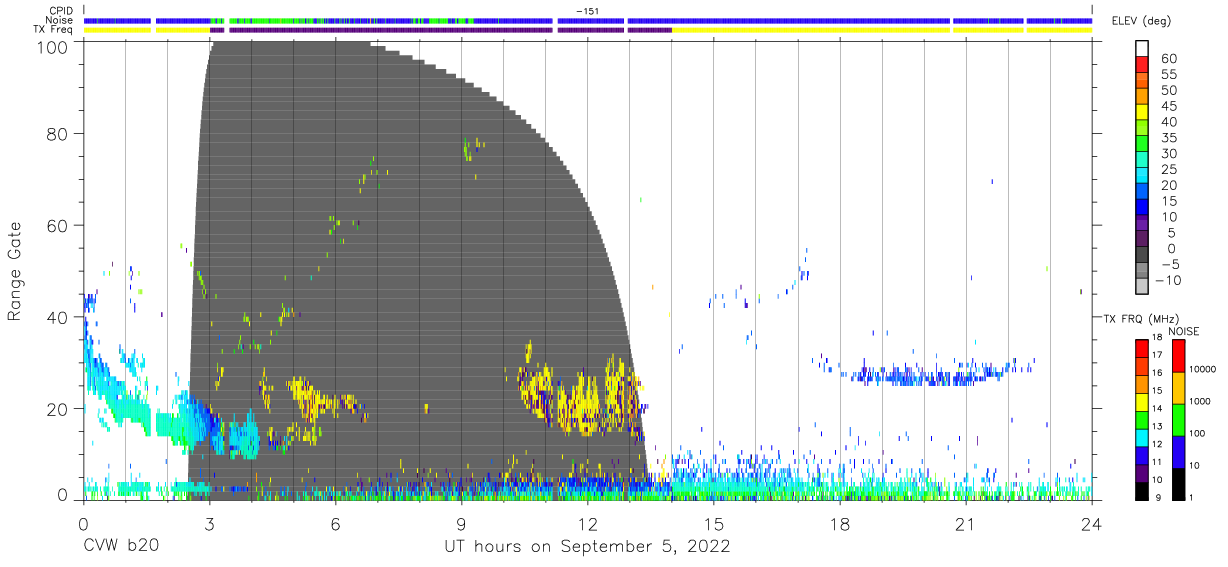Viewport: 1228px width, 567px height.
Task: Pick the red swatch of the NOISE colorbar
Action: 1178,356
